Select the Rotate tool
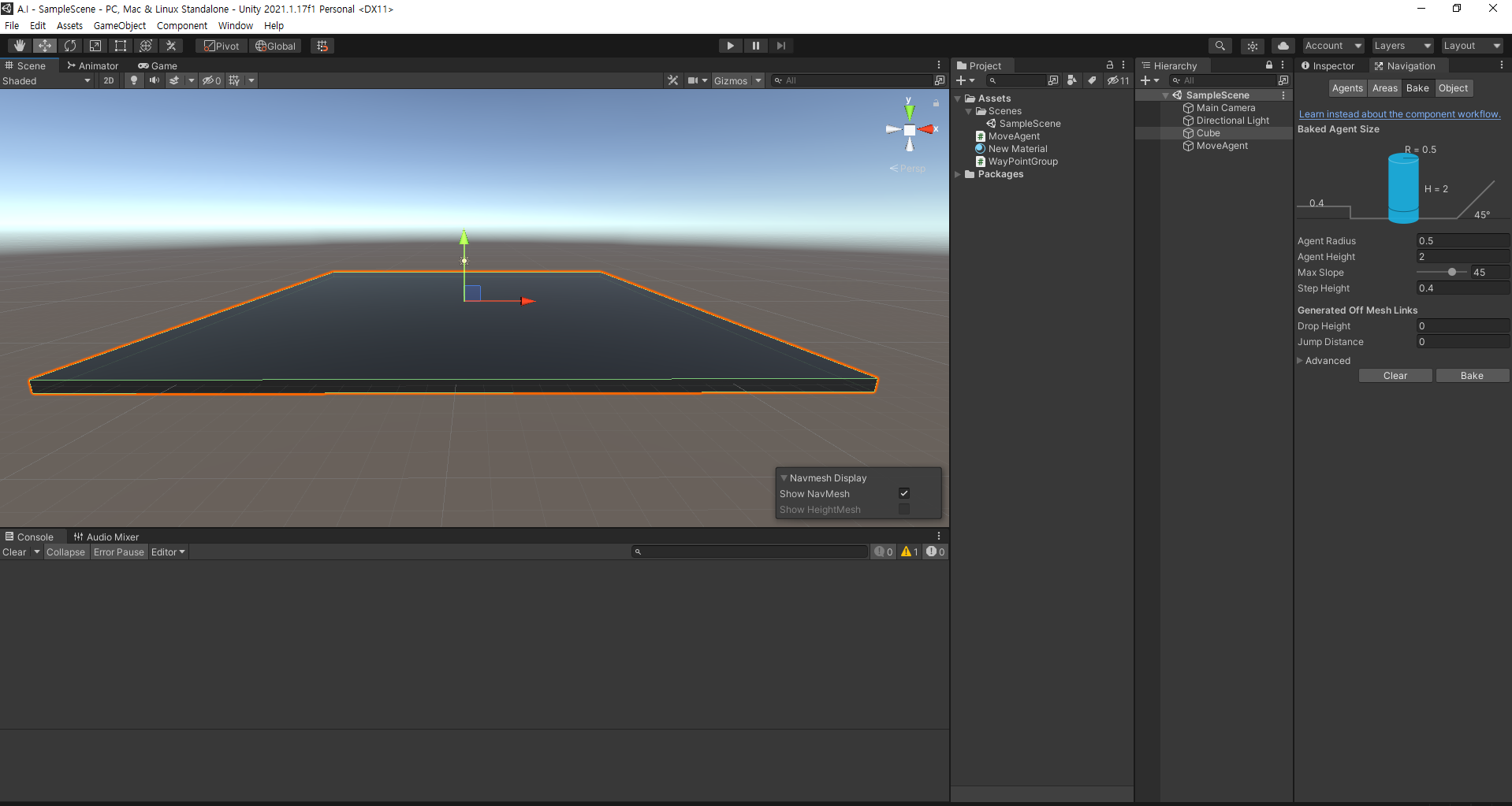1512x806 pixels. (x=70, y=46)
